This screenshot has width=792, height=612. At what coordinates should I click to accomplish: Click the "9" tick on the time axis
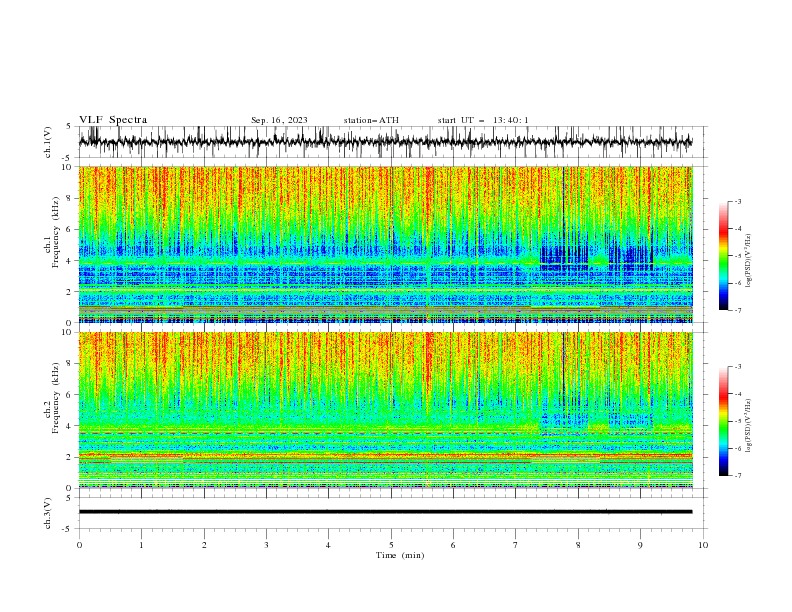(x=640, y=545)
